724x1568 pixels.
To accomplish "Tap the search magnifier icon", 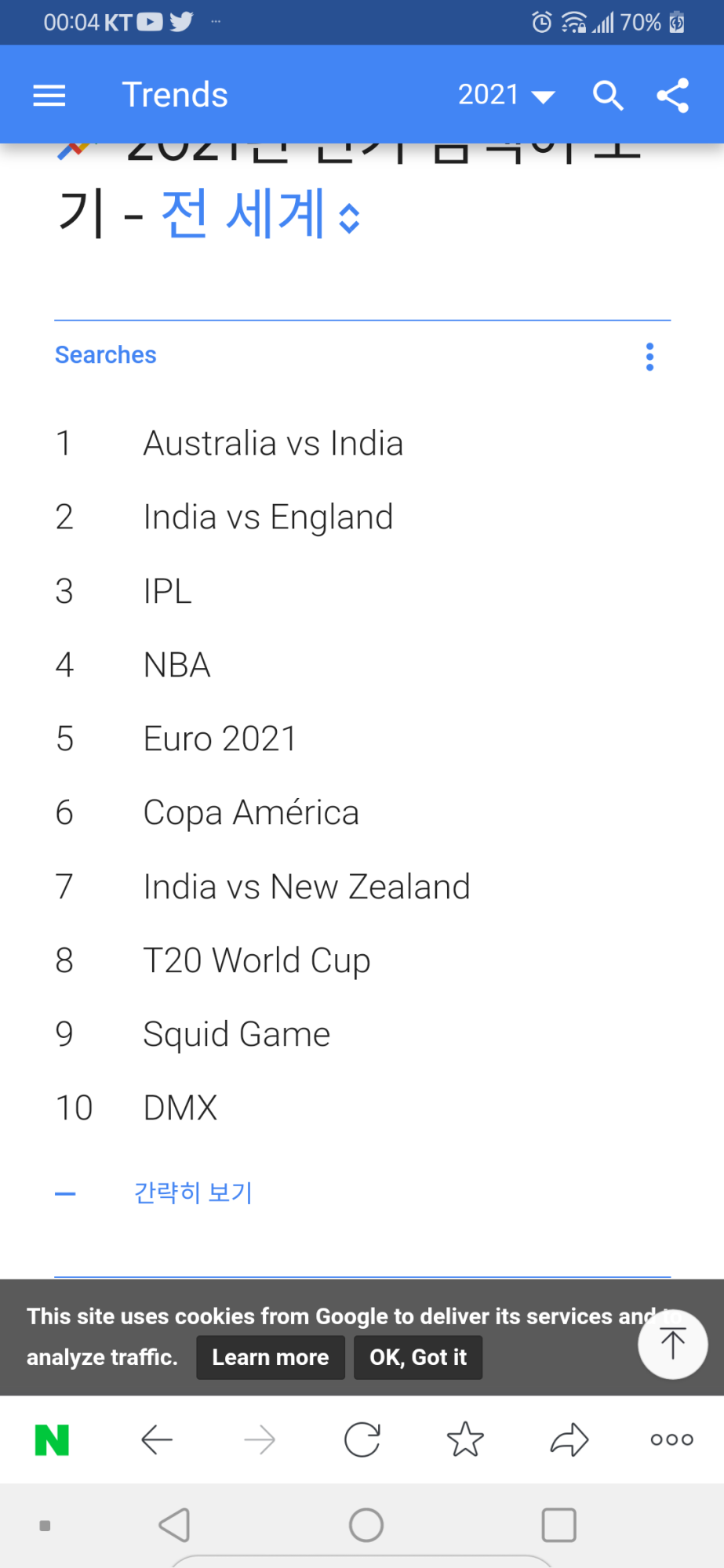I will (x=608, y=96).
